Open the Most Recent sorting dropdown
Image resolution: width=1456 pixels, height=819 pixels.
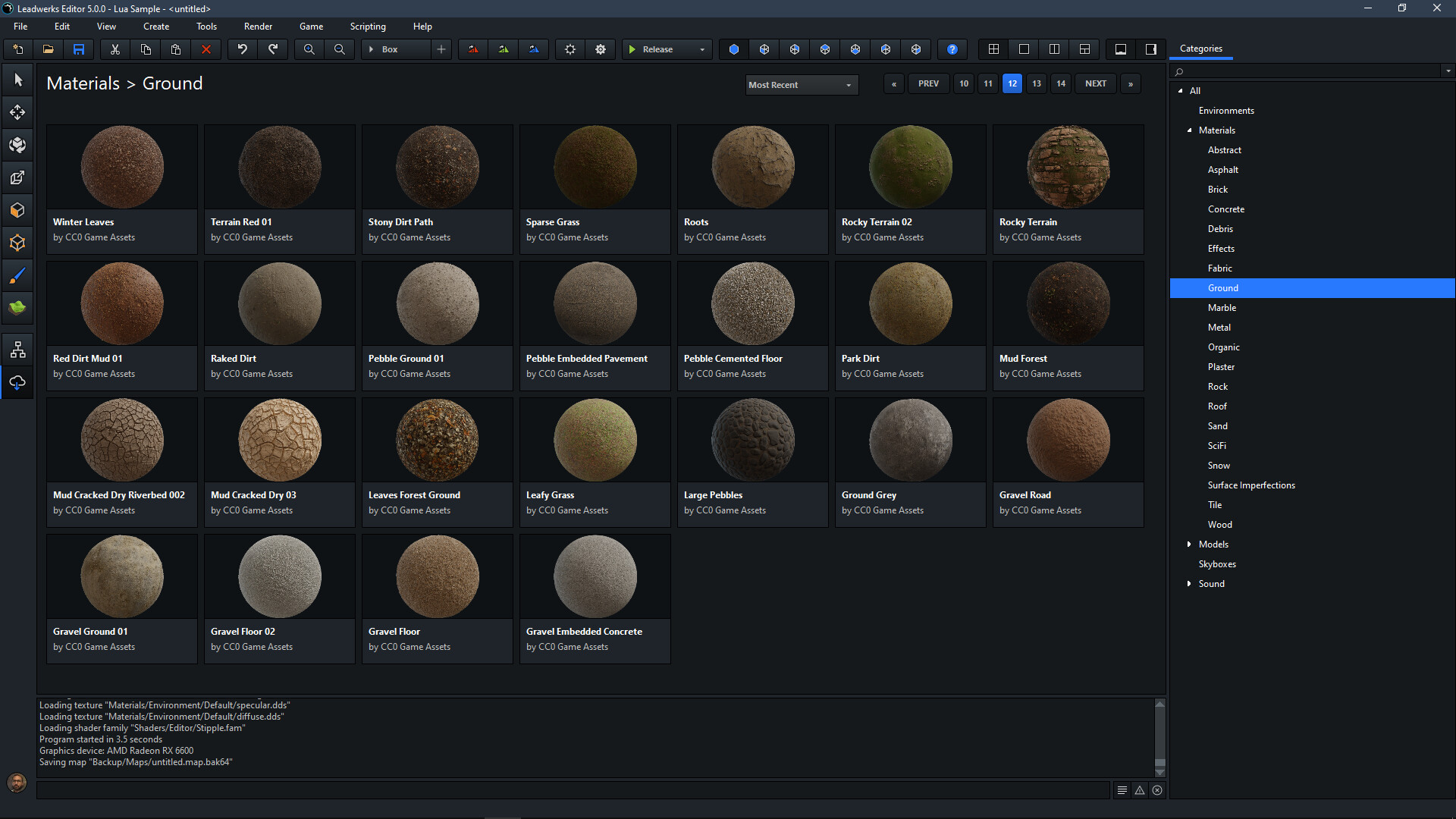point(801,84)
